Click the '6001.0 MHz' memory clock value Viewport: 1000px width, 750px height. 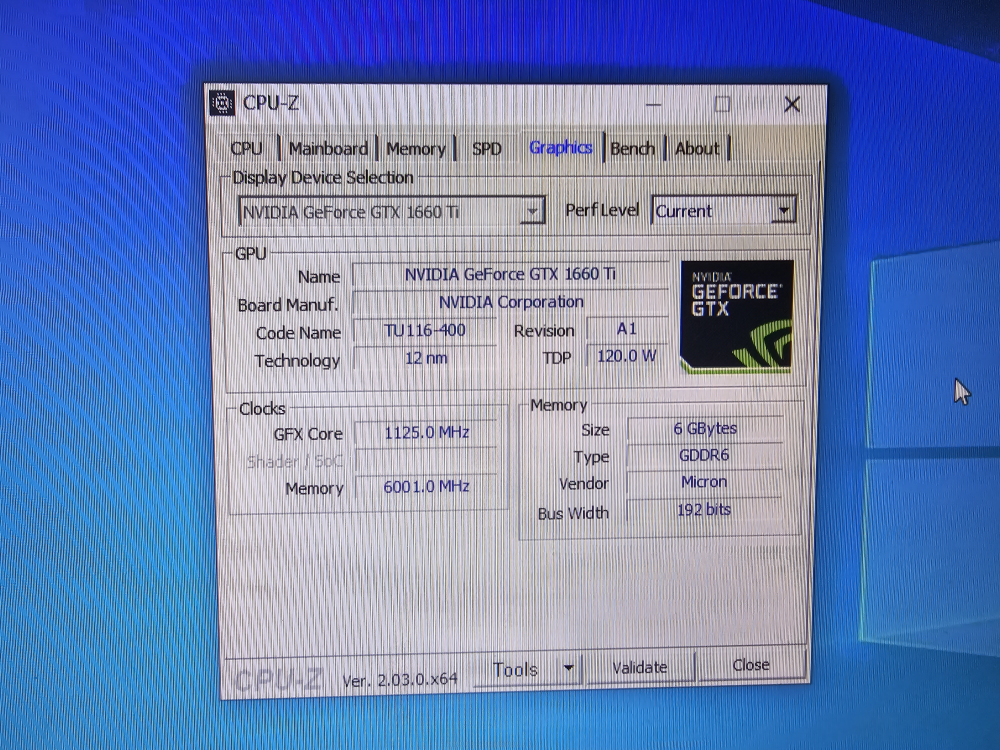426,487
